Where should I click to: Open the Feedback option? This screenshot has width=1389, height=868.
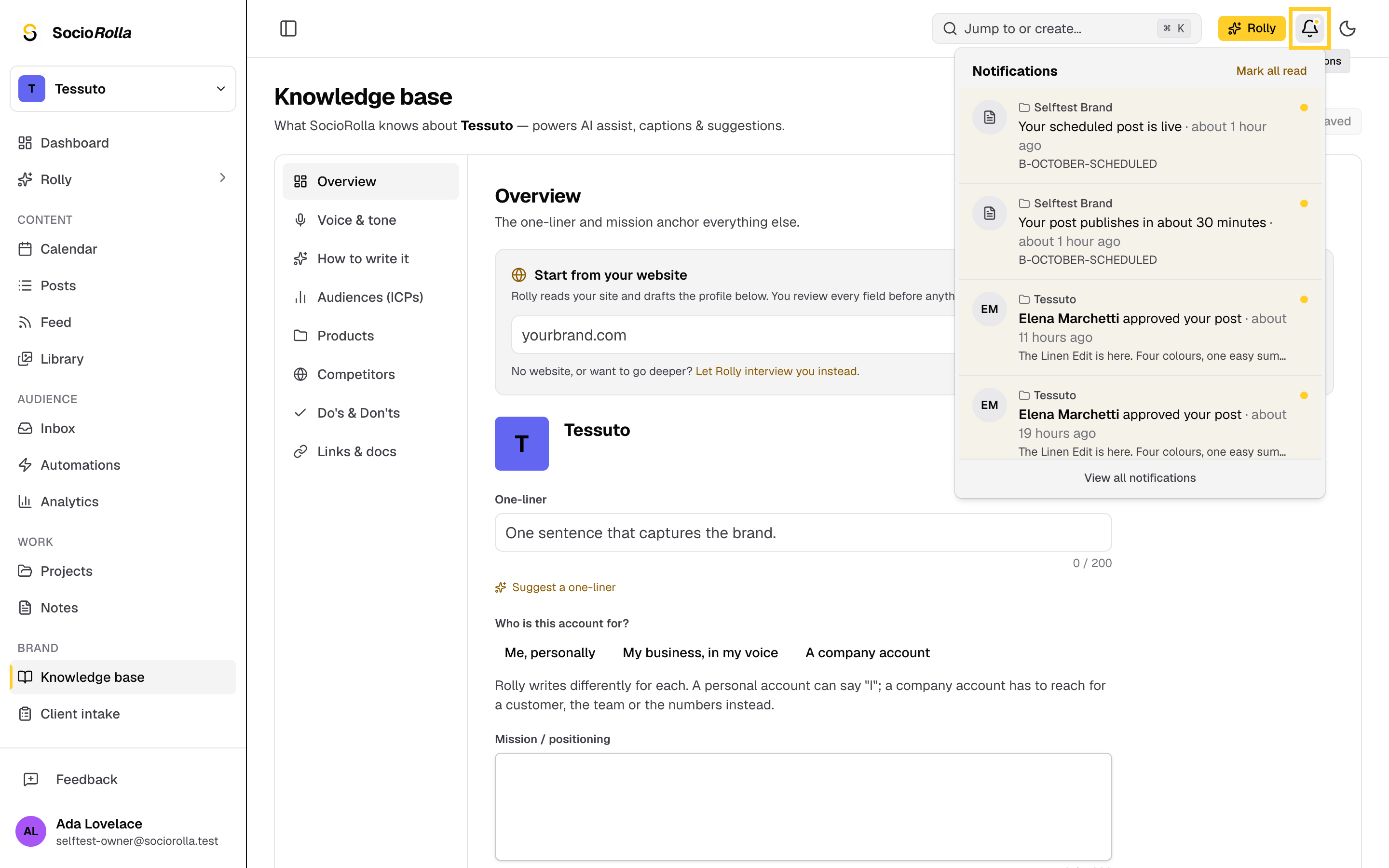123,779
